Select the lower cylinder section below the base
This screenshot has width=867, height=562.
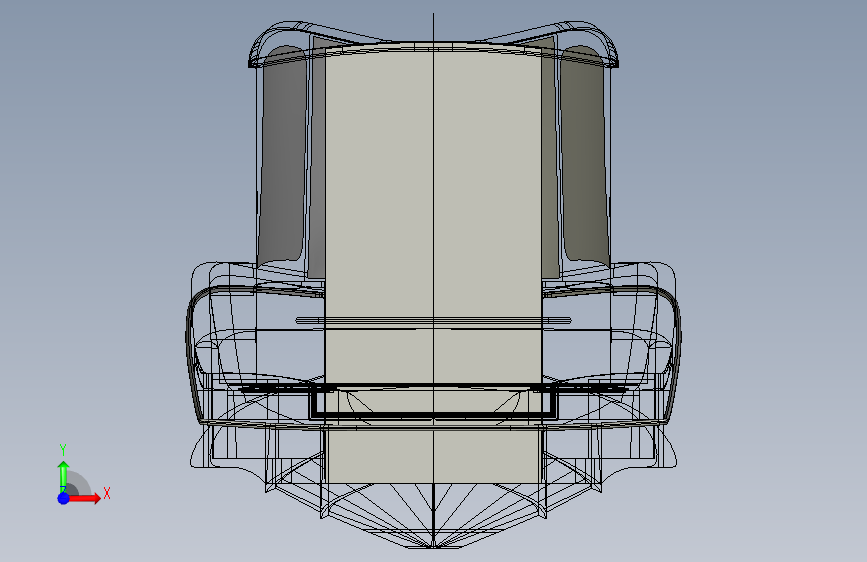[x=433, y=455]
